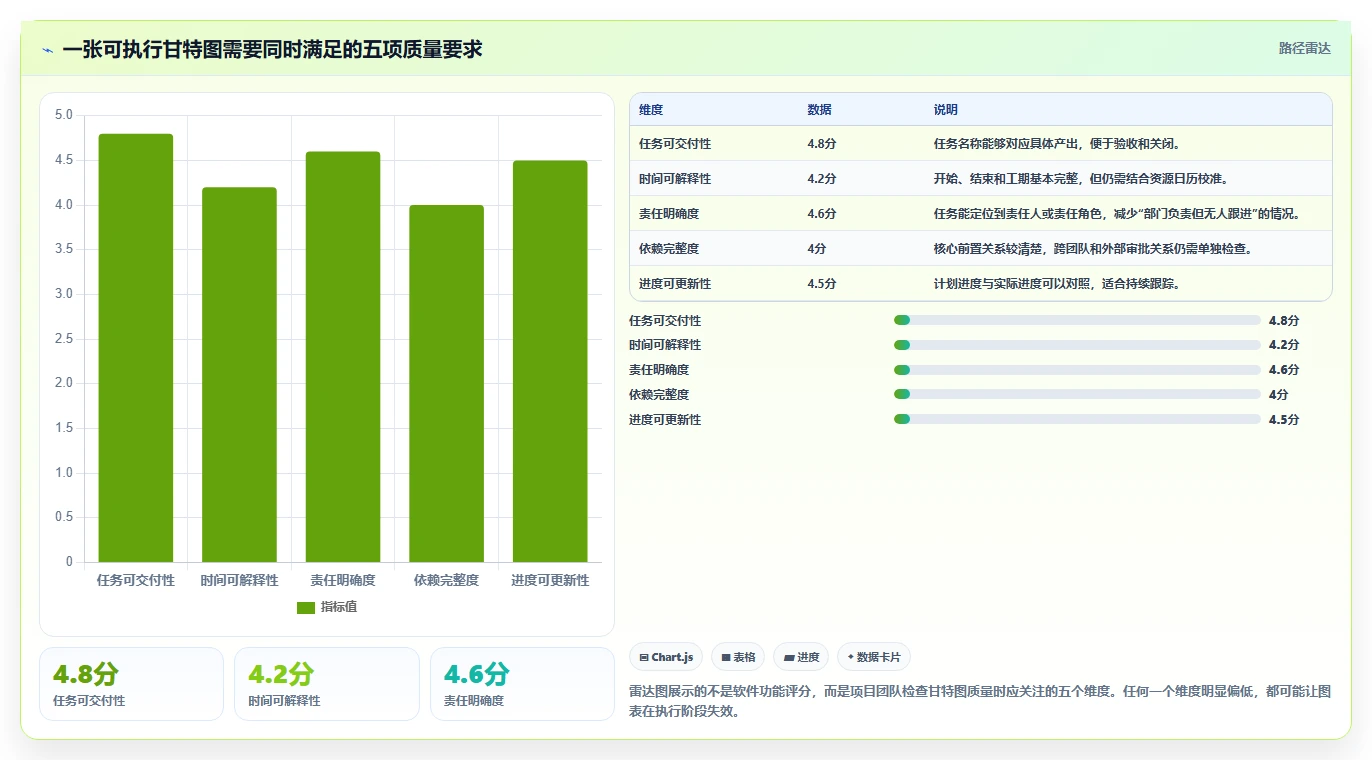Screen dimensions: 1372x760
Task: Click the 4分 value beside progress bar
Action: (1279, 395)
